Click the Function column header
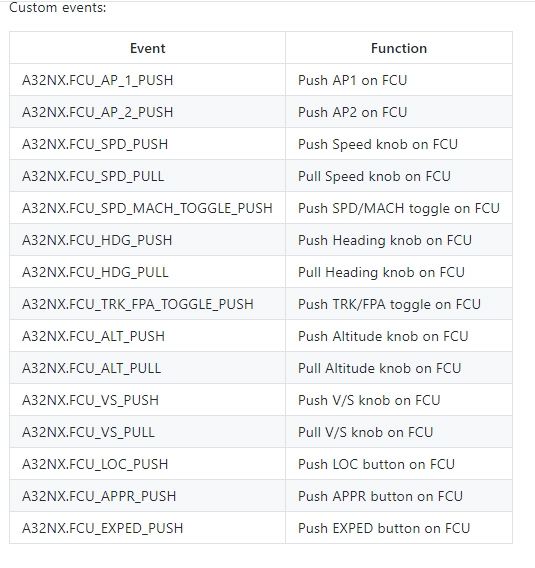Viewport: 535px width, 568px height. 399,48
